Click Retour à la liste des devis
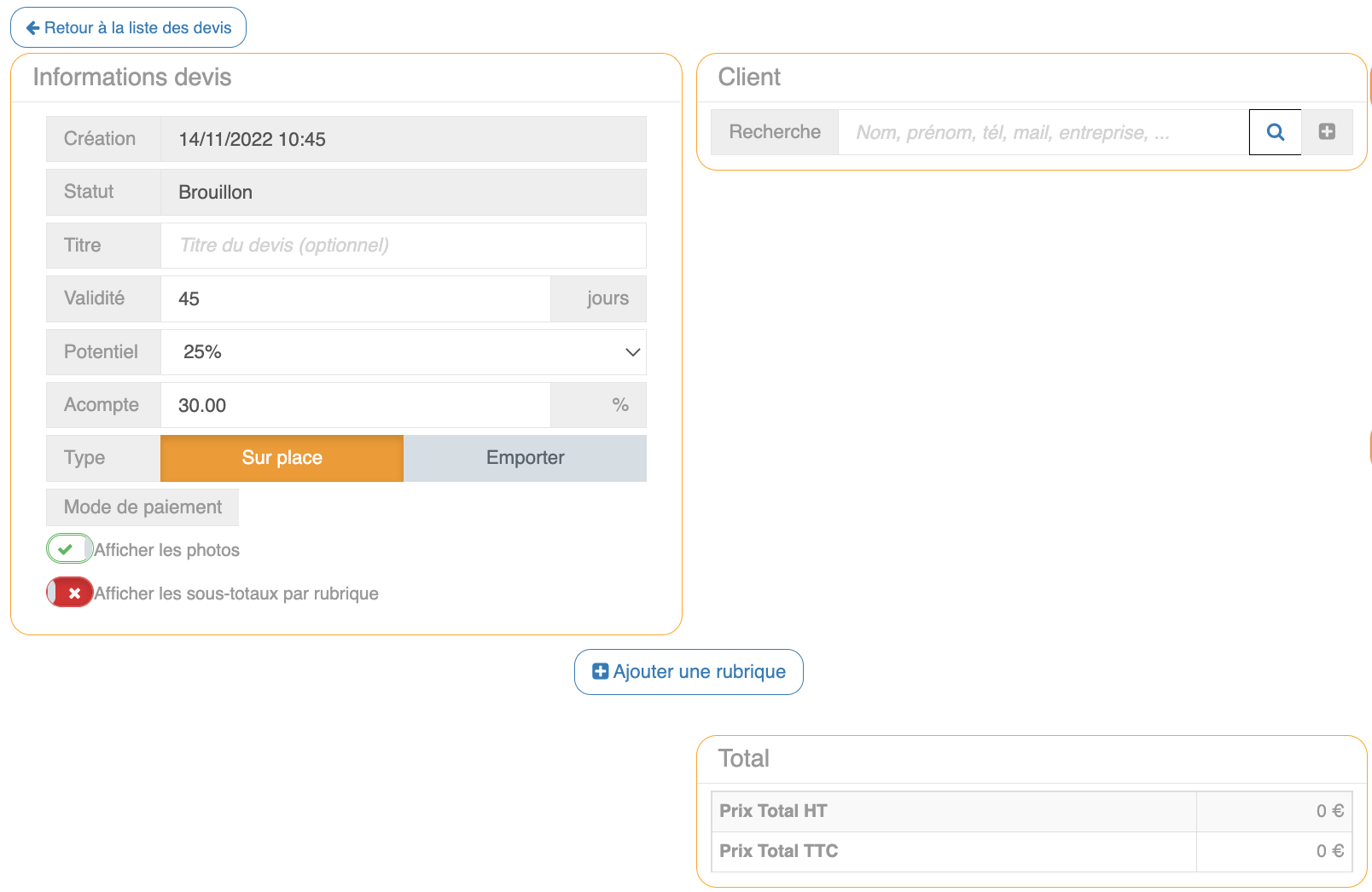 (x=137, y=28)
